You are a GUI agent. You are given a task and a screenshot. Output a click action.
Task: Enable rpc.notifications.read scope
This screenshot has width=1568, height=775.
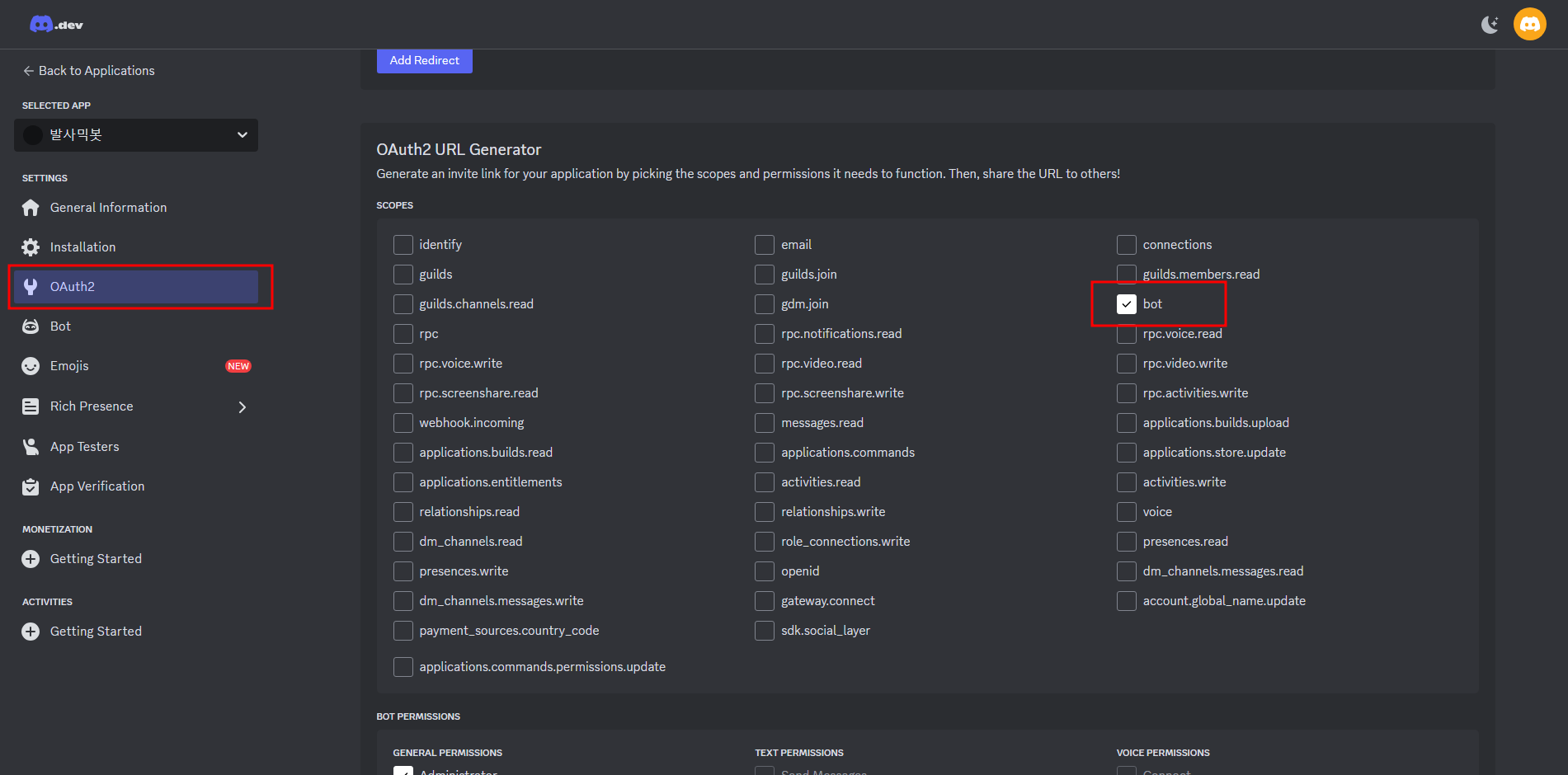tap(765, 334)
